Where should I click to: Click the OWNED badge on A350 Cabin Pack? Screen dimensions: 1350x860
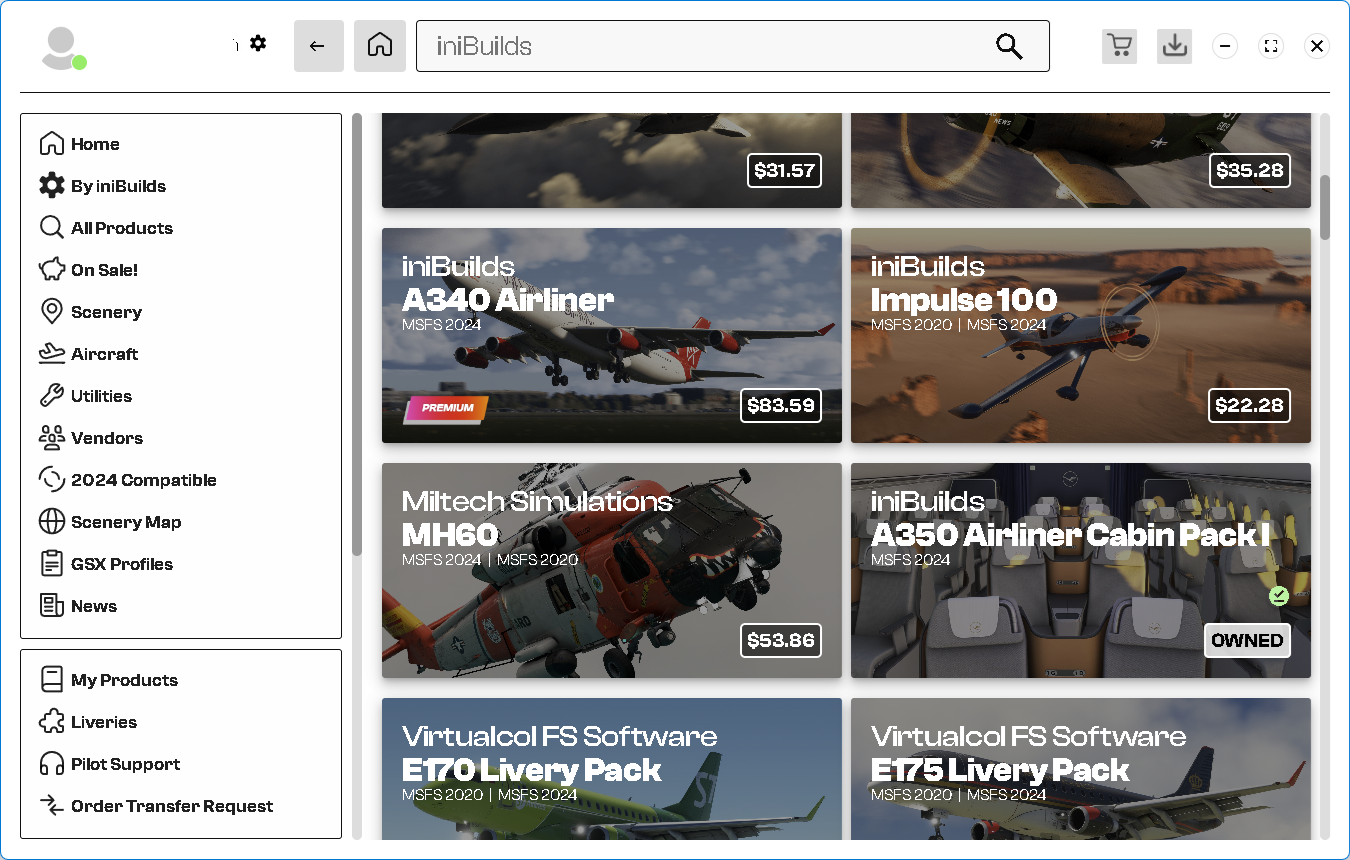[1247, 640]
